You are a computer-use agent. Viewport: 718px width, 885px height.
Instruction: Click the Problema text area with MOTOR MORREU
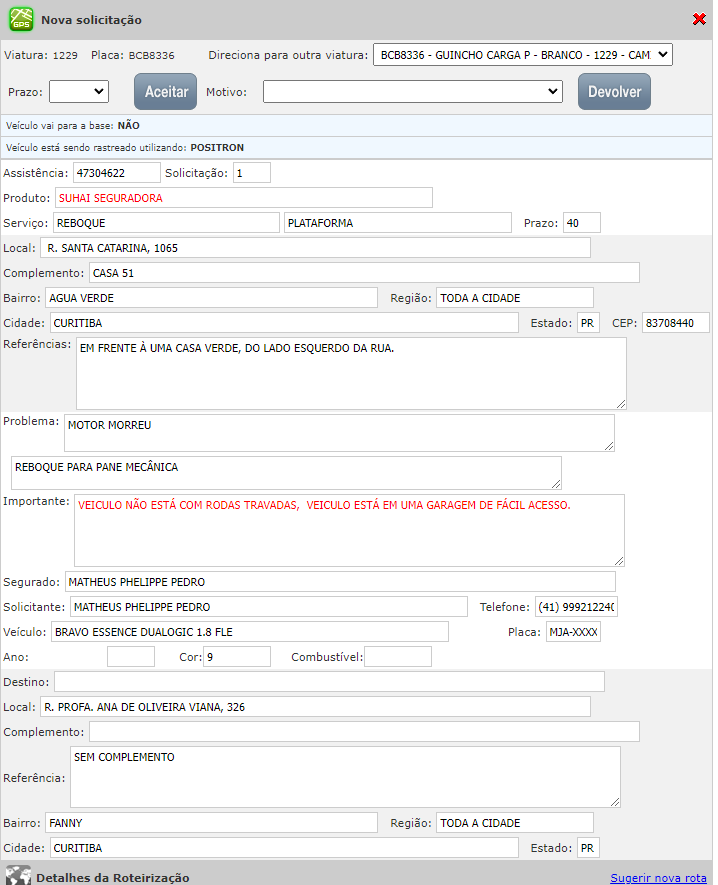click(x=339, y=433)
